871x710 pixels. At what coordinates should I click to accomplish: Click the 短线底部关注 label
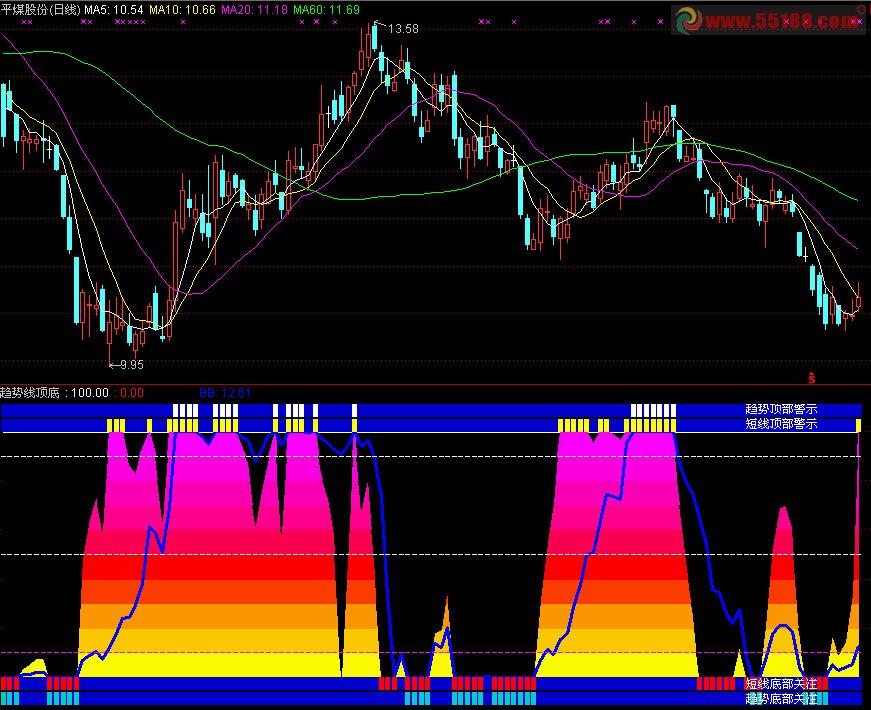[781, 684]
